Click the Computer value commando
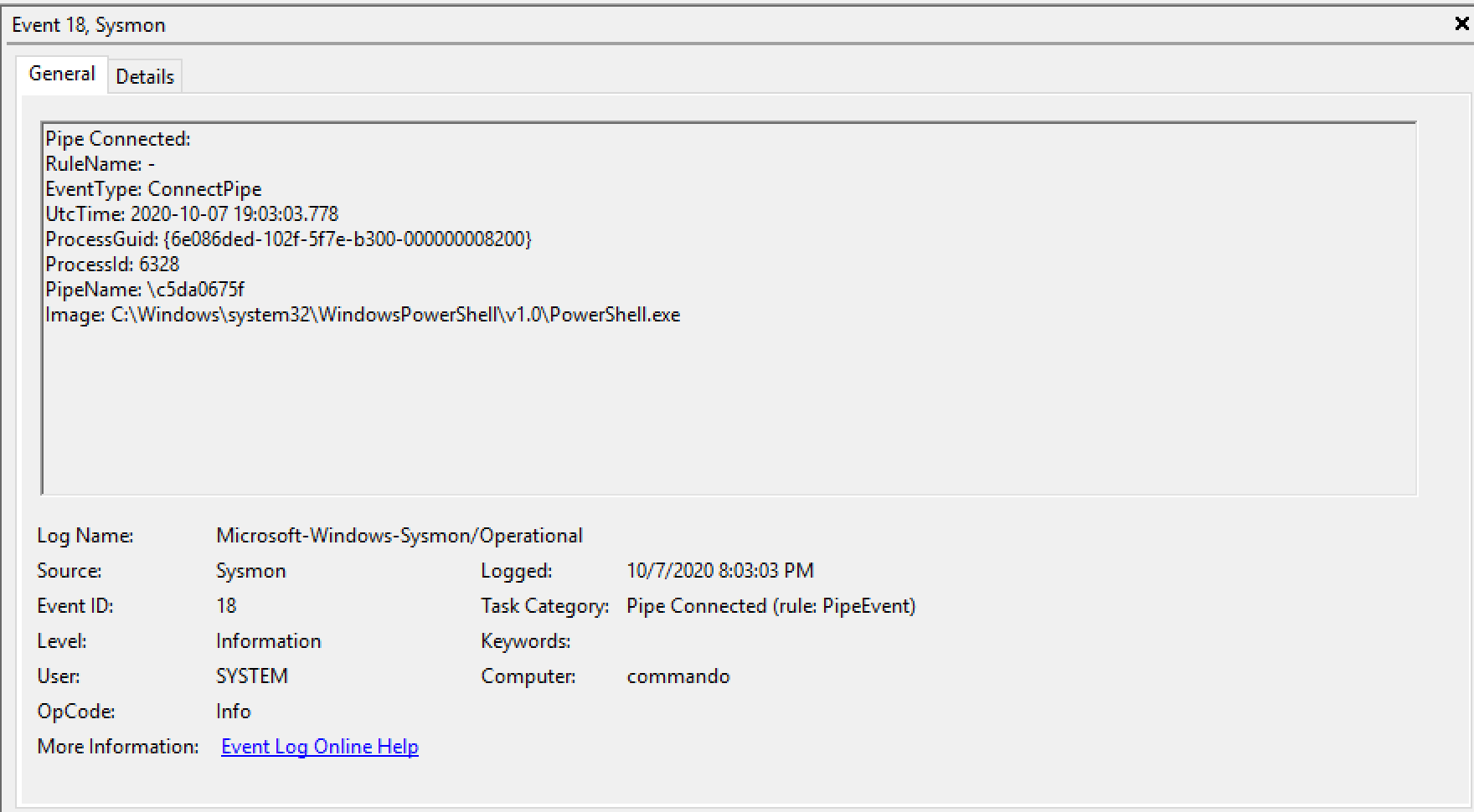 click(x=678, y=676)
